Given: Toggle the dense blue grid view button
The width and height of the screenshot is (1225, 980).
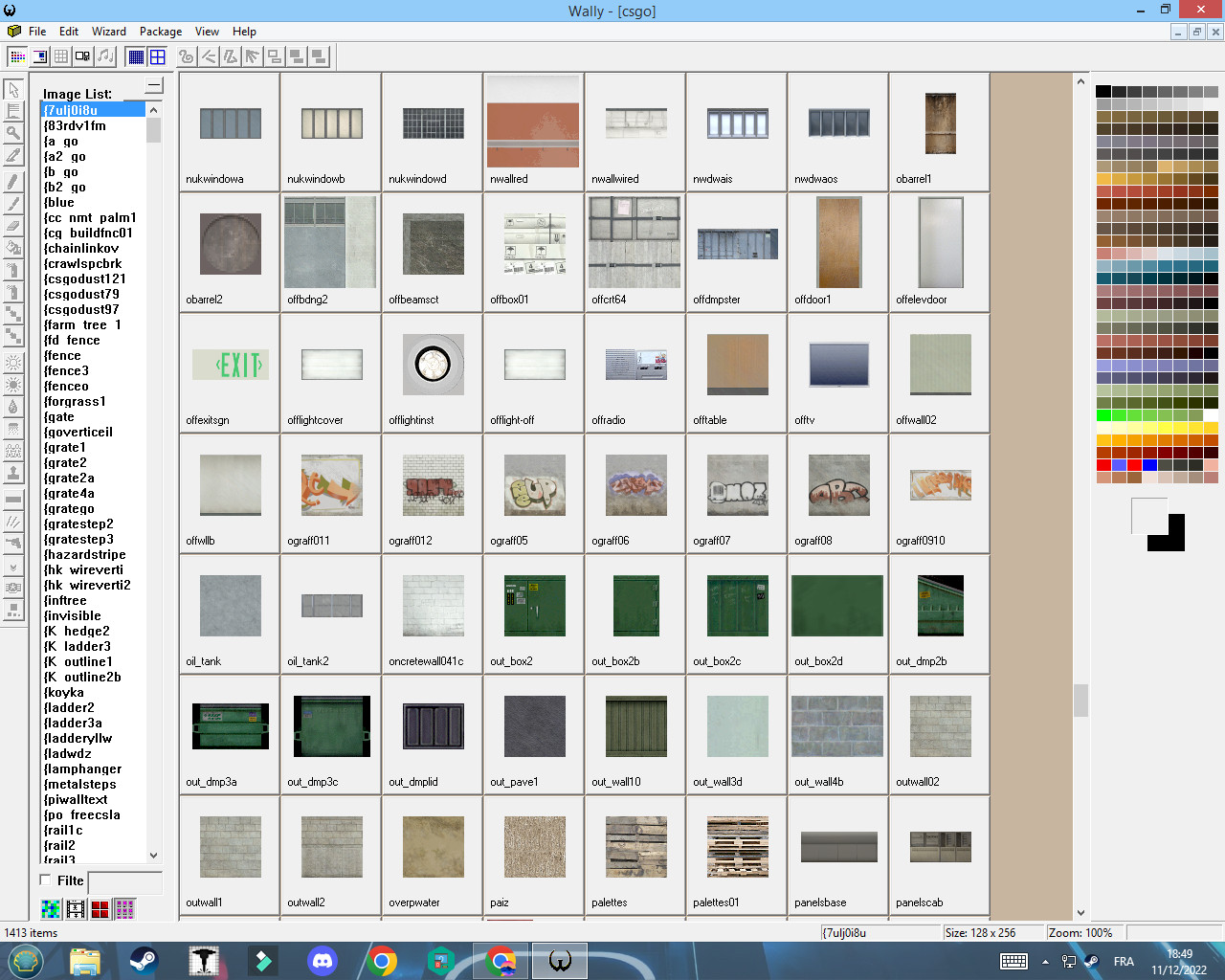Looking at the screenshot, I should [136, 56].
